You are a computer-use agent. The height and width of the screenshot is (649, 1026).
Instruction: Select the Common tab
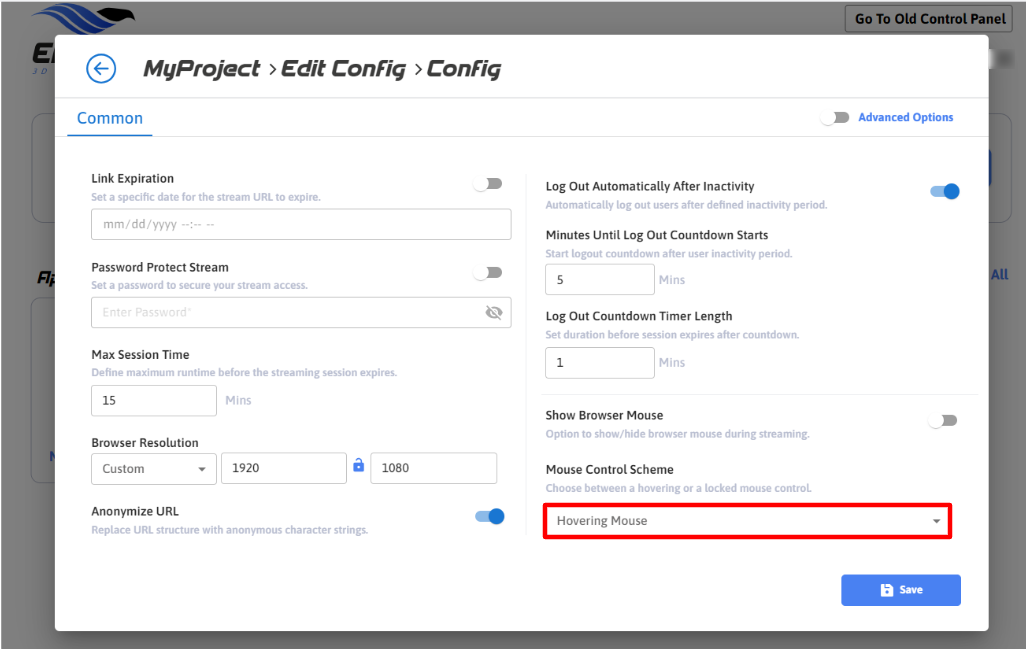pos(110,118)
